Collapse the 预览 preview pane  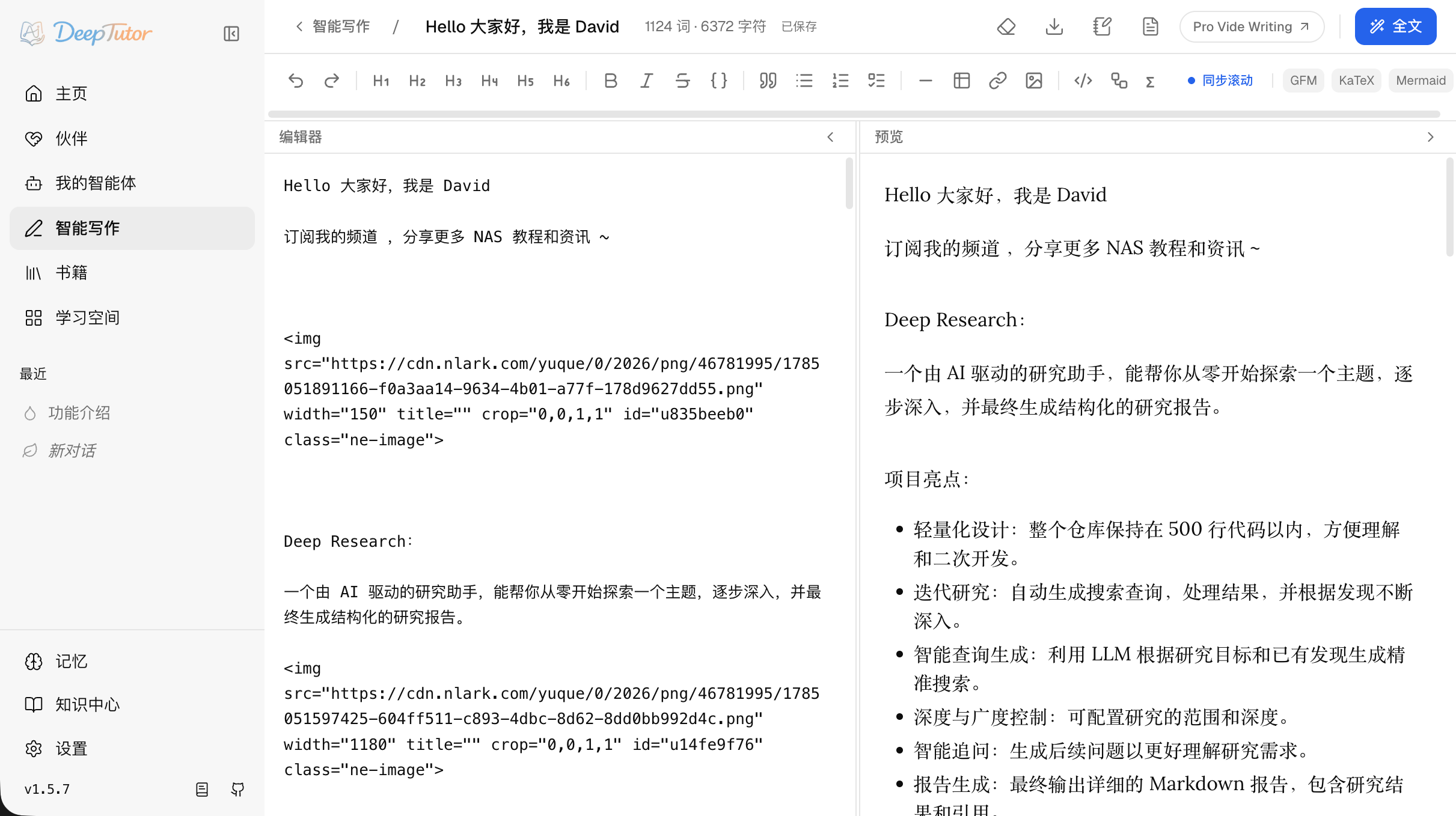pos(1431,137)
